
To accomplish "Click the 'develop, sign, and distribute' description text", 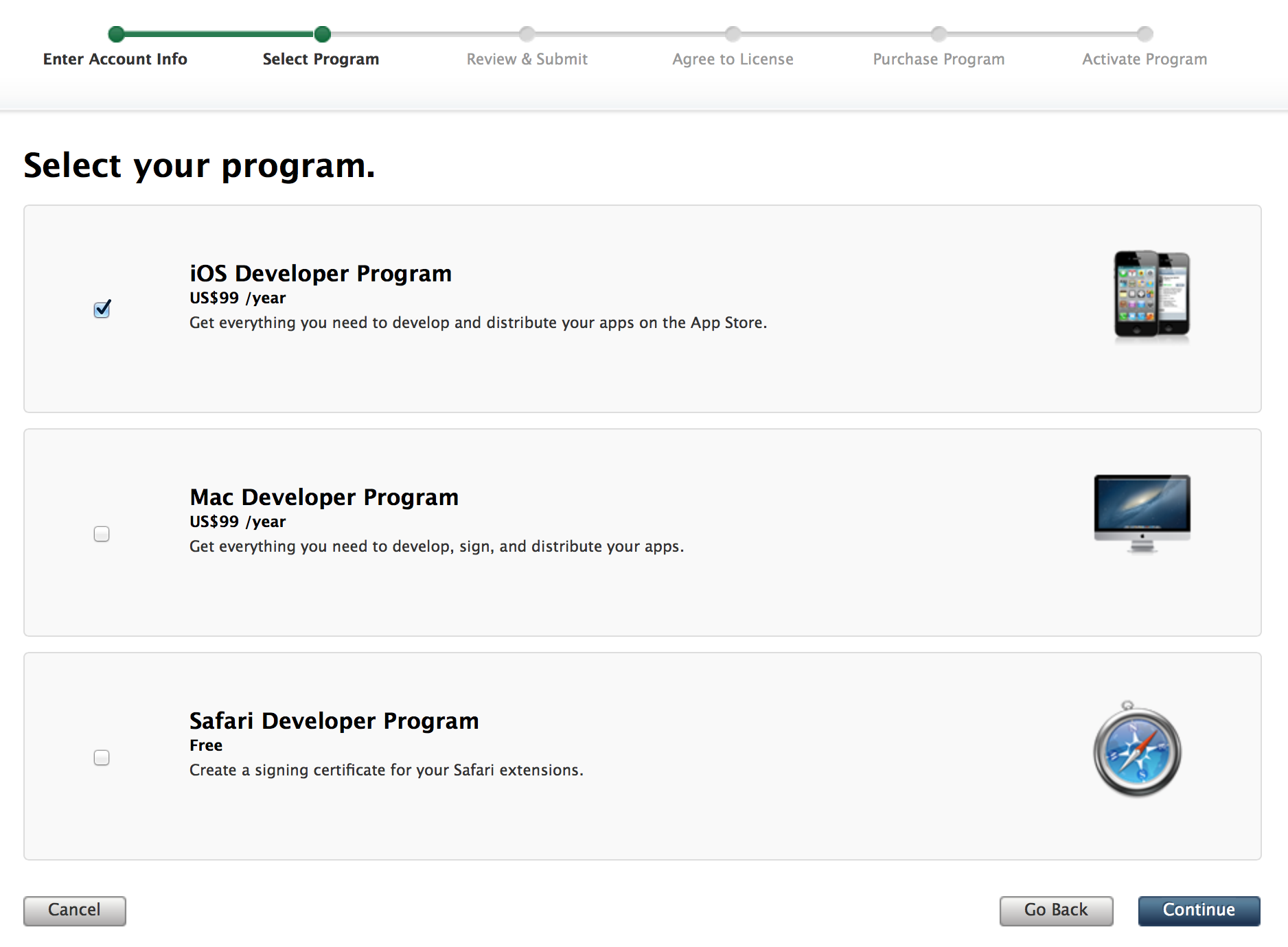I will point(437,546).
